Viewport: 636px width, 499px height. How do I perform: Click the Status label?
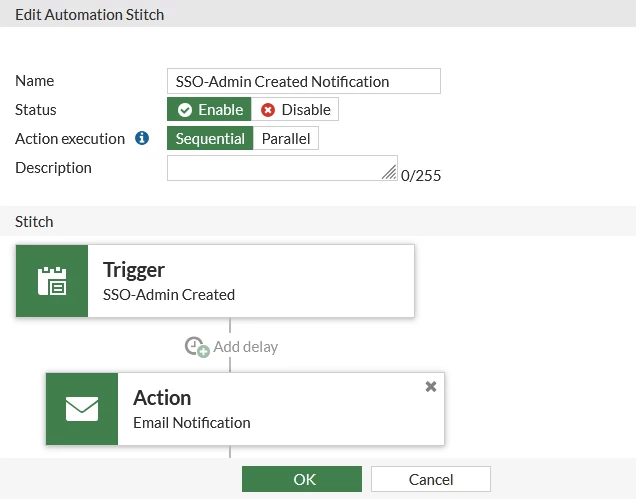[36, 110]
